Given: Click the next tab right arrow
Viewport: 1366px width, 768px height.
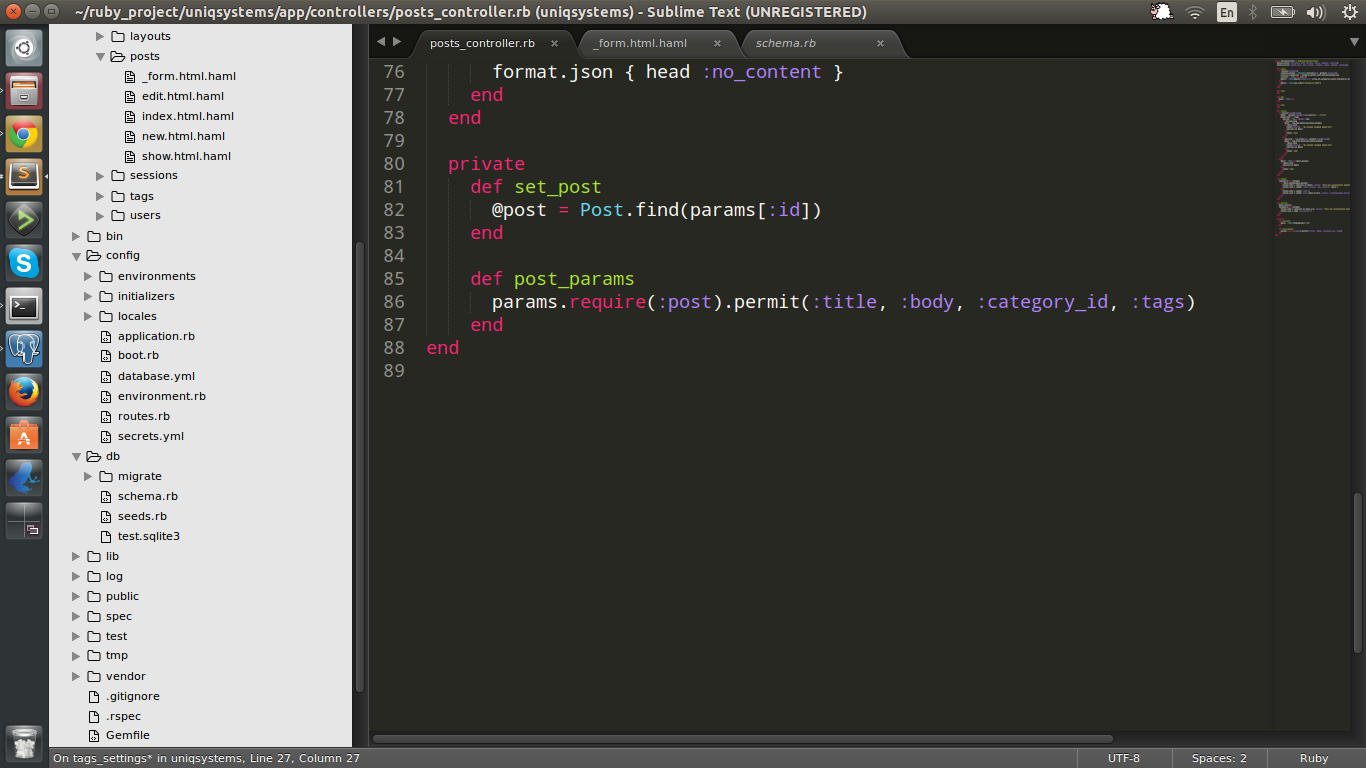Looking at the screenshot, I should pos(397,42).
